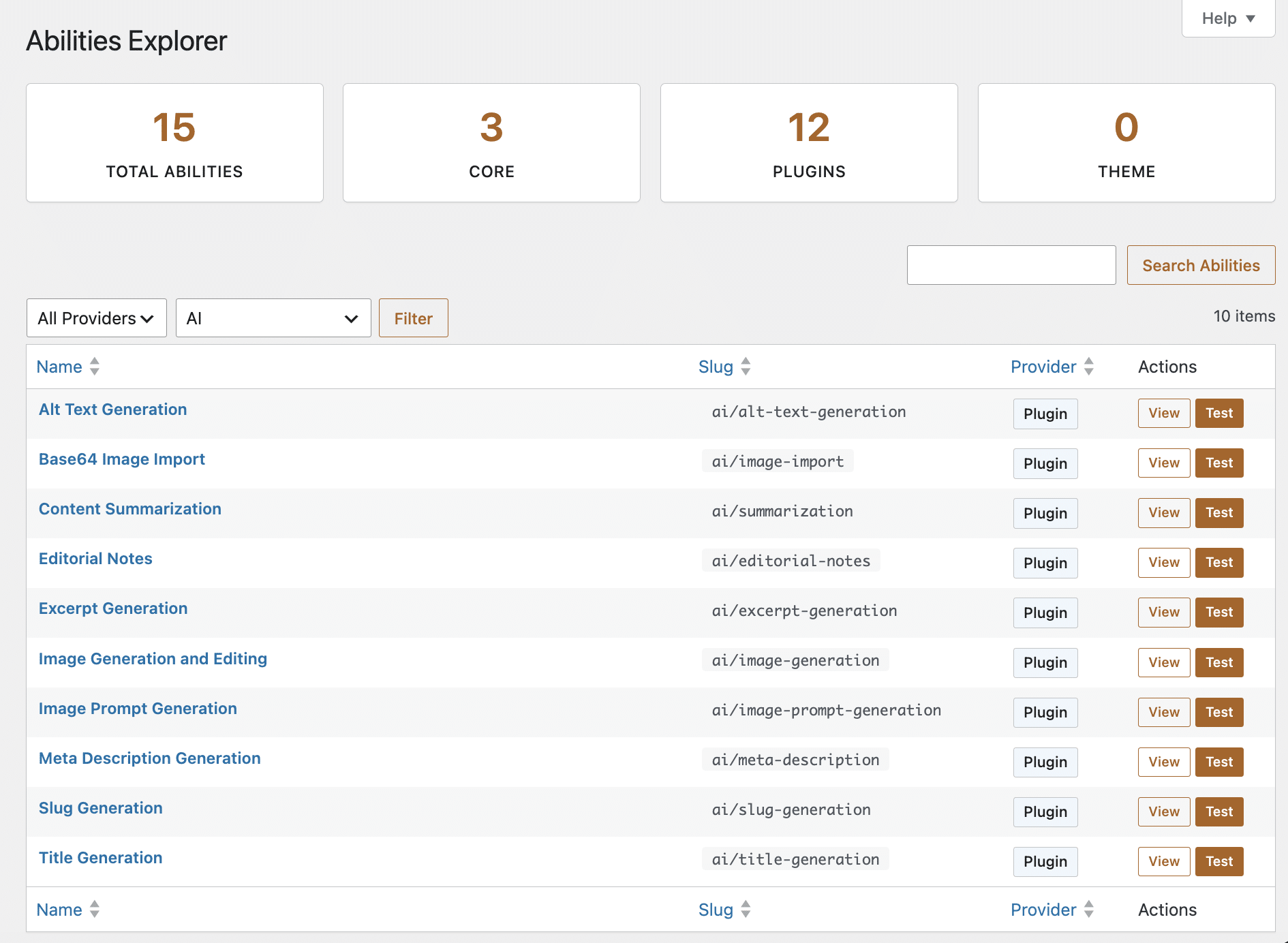
Task: Click the ai/excerpt-generation slug
Action: pyautogui.click(x=804, y=610)
